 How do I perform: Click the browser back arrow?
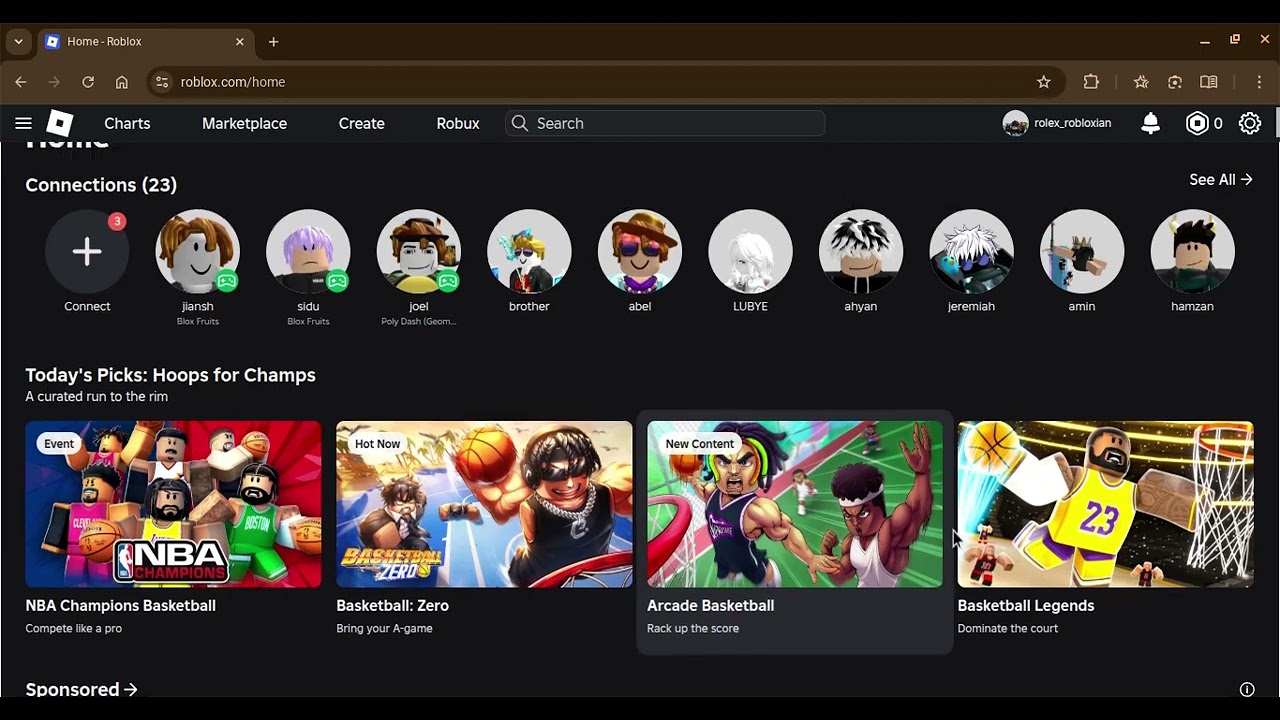(21, 82)
